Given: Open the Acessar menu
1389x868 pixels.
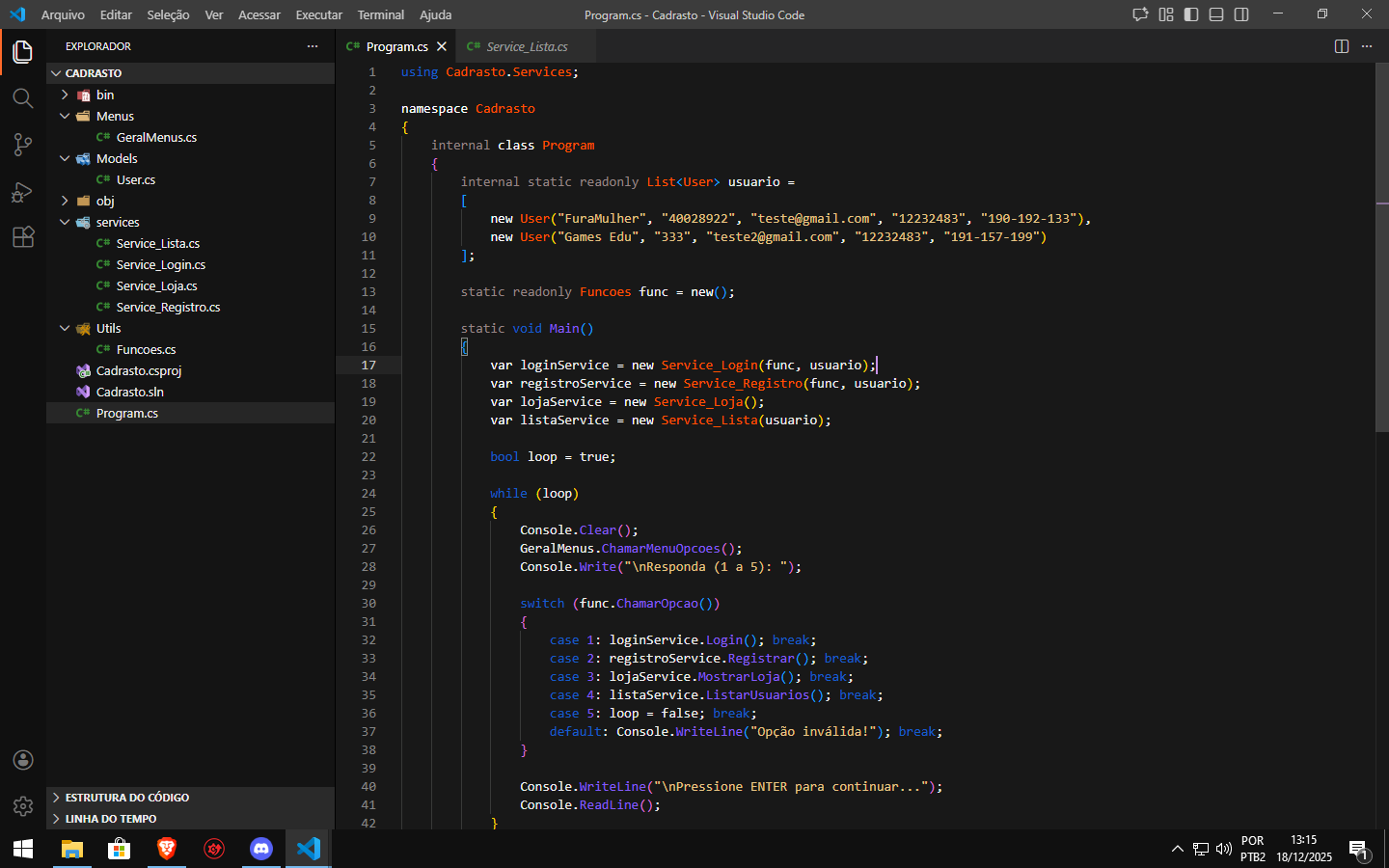Looking at the screenshot, I should click(x=259, y=14).
